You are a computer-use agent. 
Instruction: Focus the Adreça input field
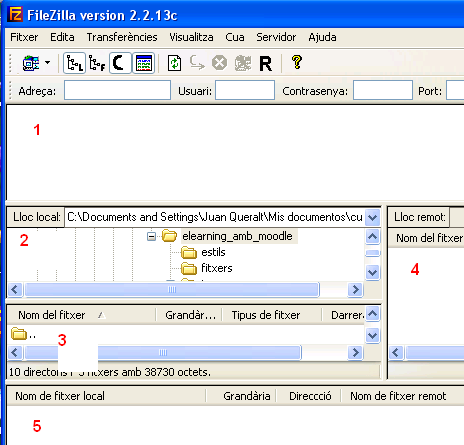click(117, 90)
